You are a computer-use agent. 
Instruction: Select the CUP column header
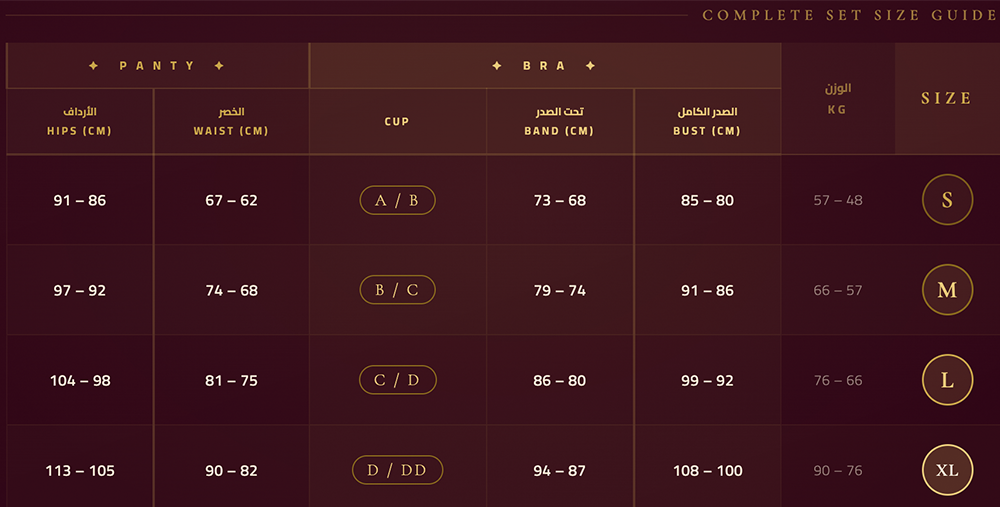397,122
